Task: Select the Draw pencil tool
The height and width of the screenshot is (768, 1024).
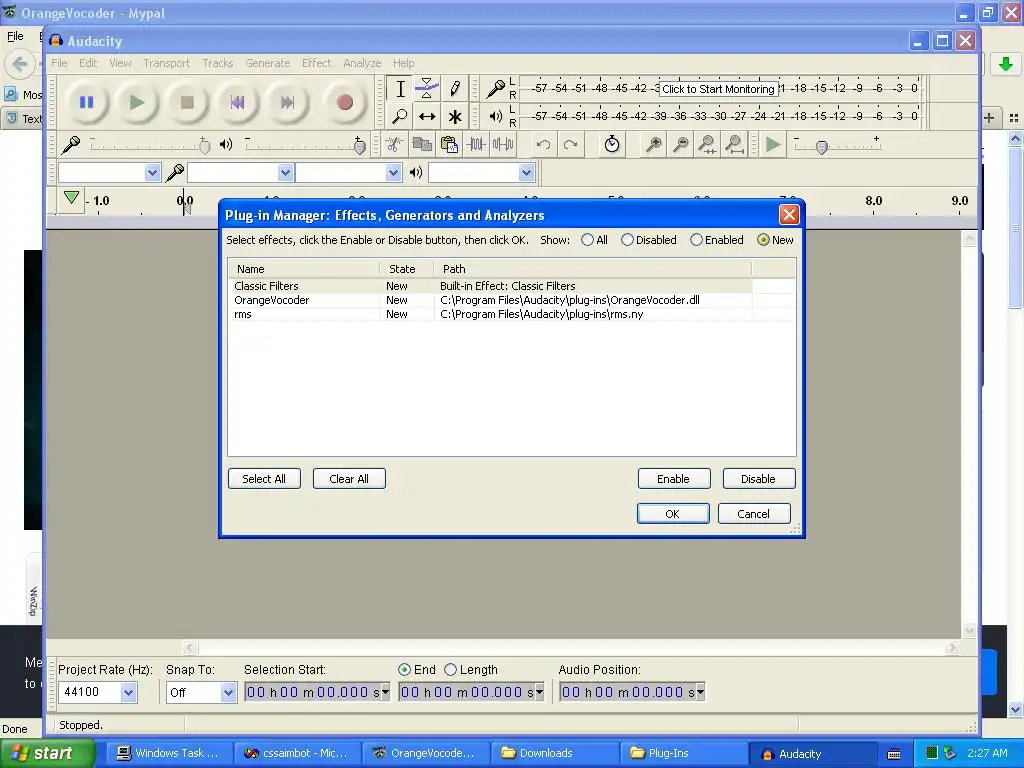Action: pos(455,89)
